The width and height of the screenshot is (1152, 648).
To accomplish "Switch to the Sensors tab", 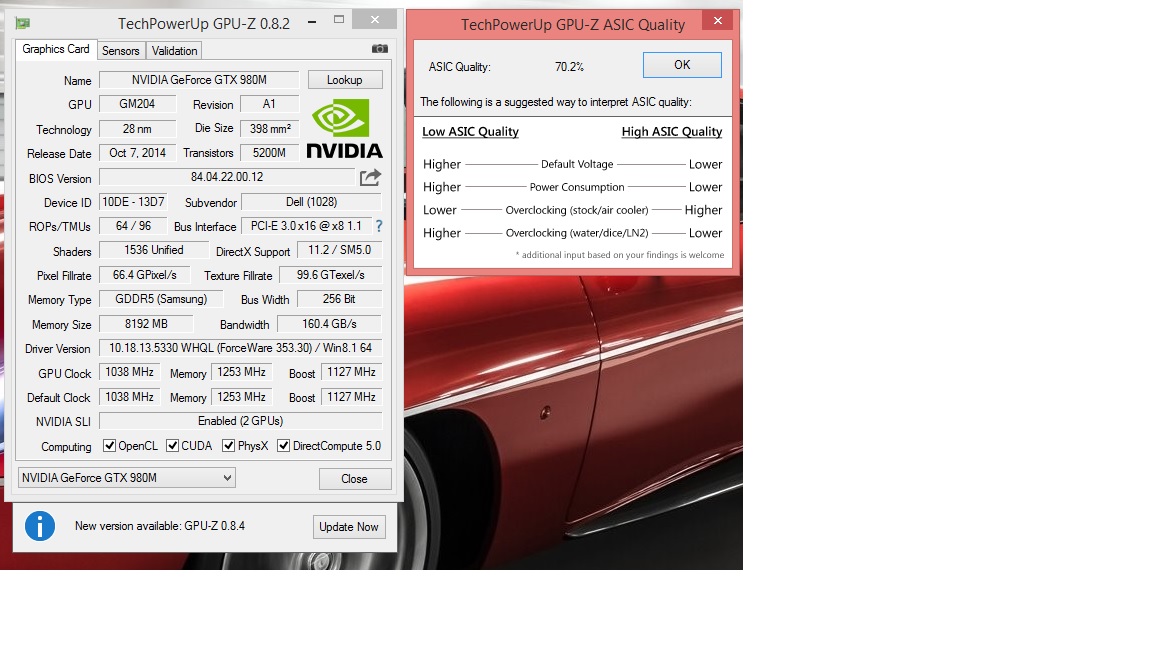I will (x=120, y=51).
